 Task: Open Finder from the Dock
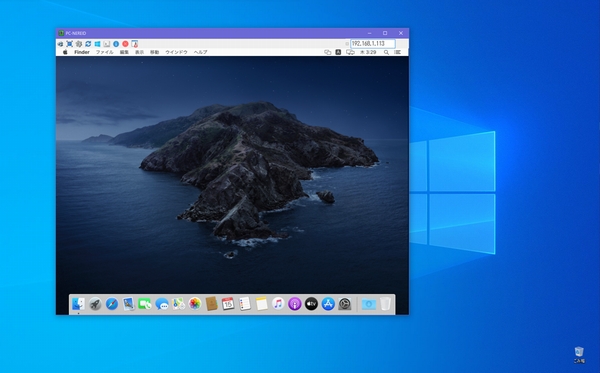78,304
